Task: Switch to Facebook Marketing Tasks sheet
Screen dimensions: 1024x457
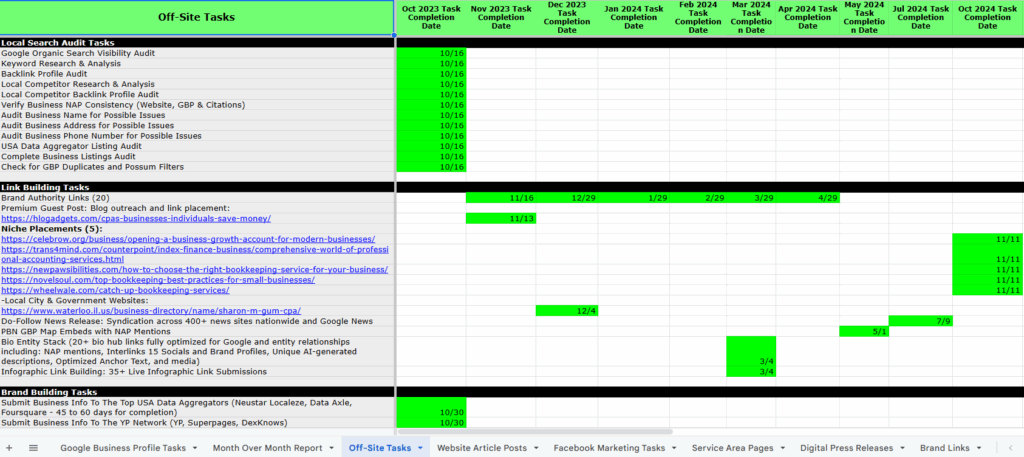Action: coord(608,448)
